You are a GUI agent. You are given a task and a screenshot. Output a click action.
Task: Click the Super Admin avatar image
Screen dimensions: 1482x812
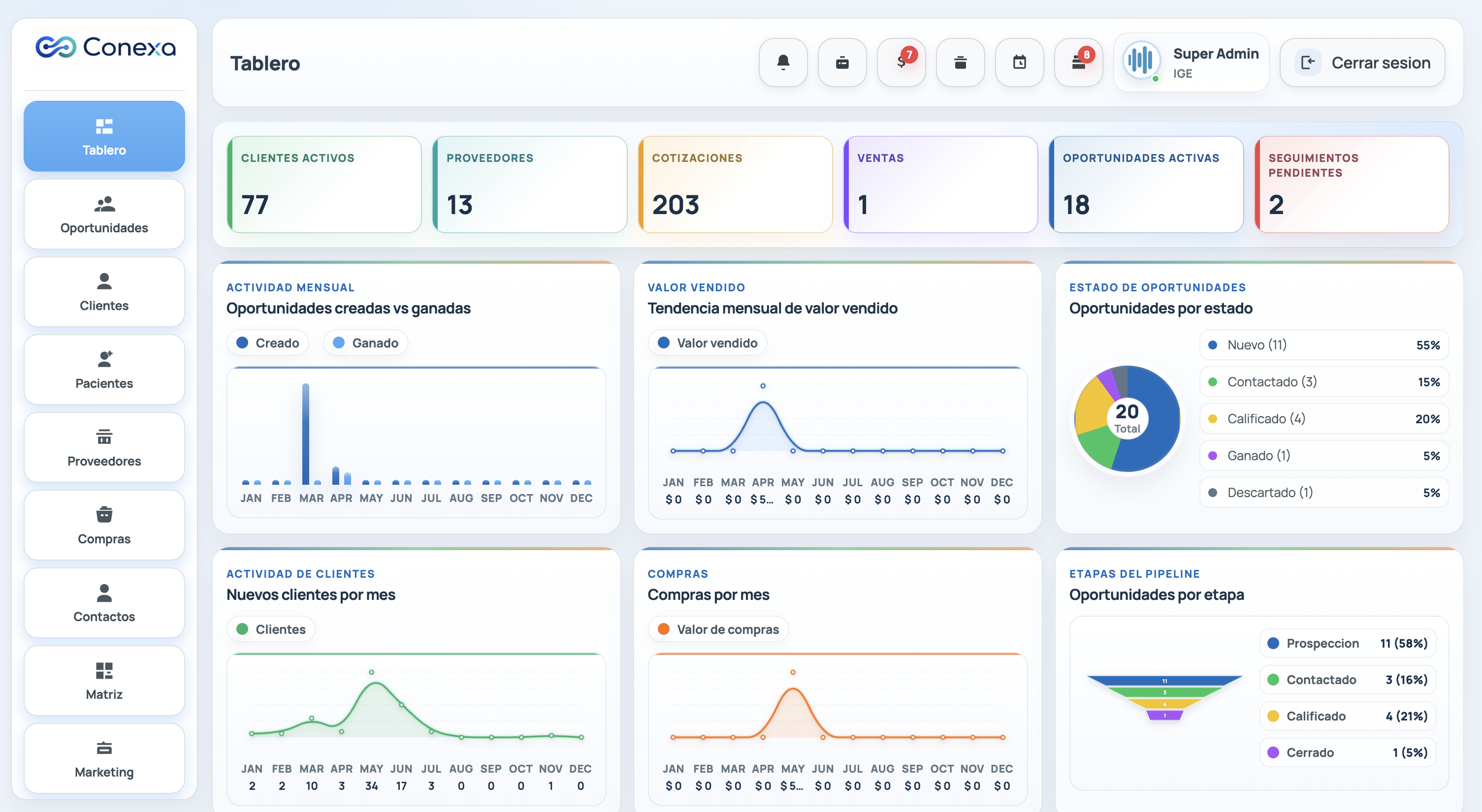pos(1141,61)
